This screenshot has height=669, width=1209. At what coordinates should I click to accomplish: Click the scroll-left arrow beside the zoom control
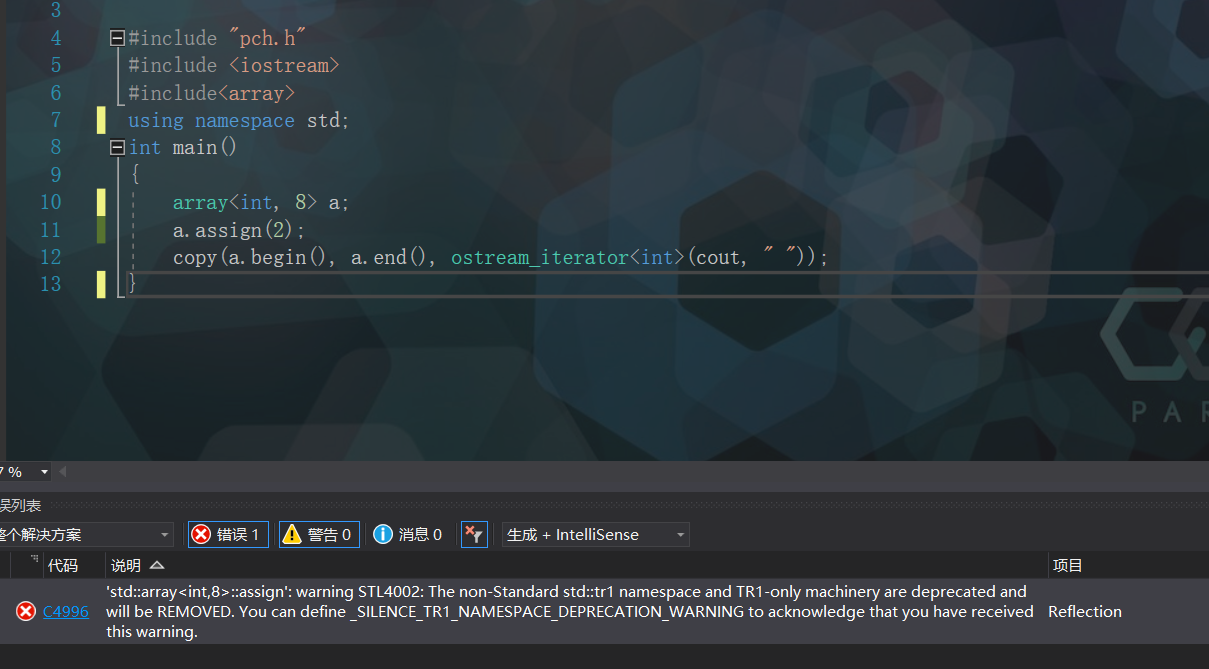click(62, 471)
